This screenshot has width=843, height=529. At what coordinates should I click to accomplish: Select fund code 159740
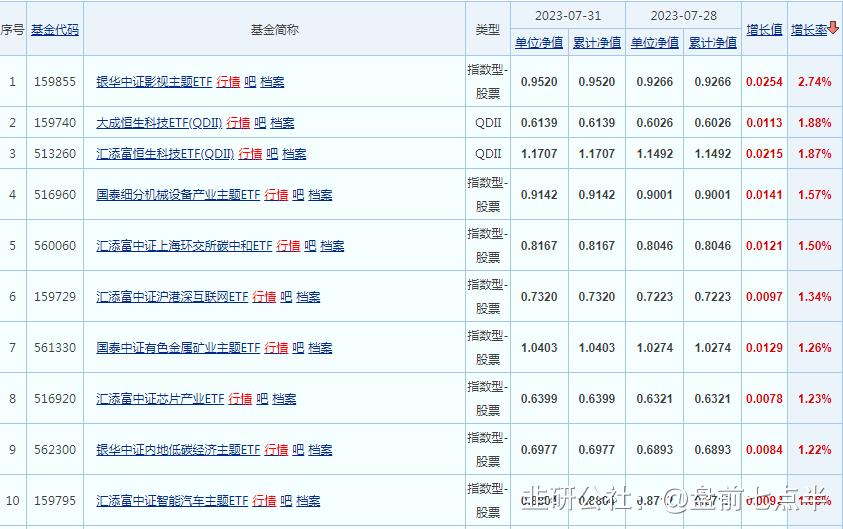point(55,123)
